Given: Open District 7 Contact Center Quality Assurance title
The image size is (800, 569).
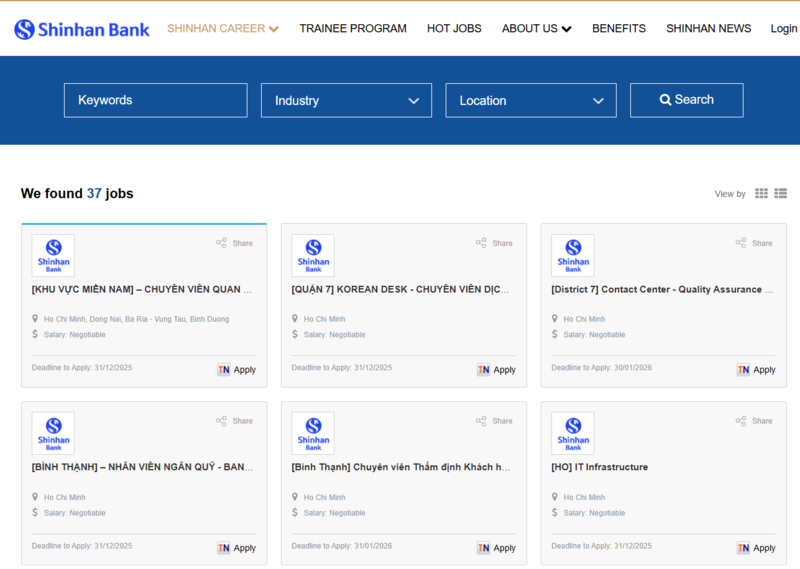Looking at the screenshot, I should click(662, 289).
